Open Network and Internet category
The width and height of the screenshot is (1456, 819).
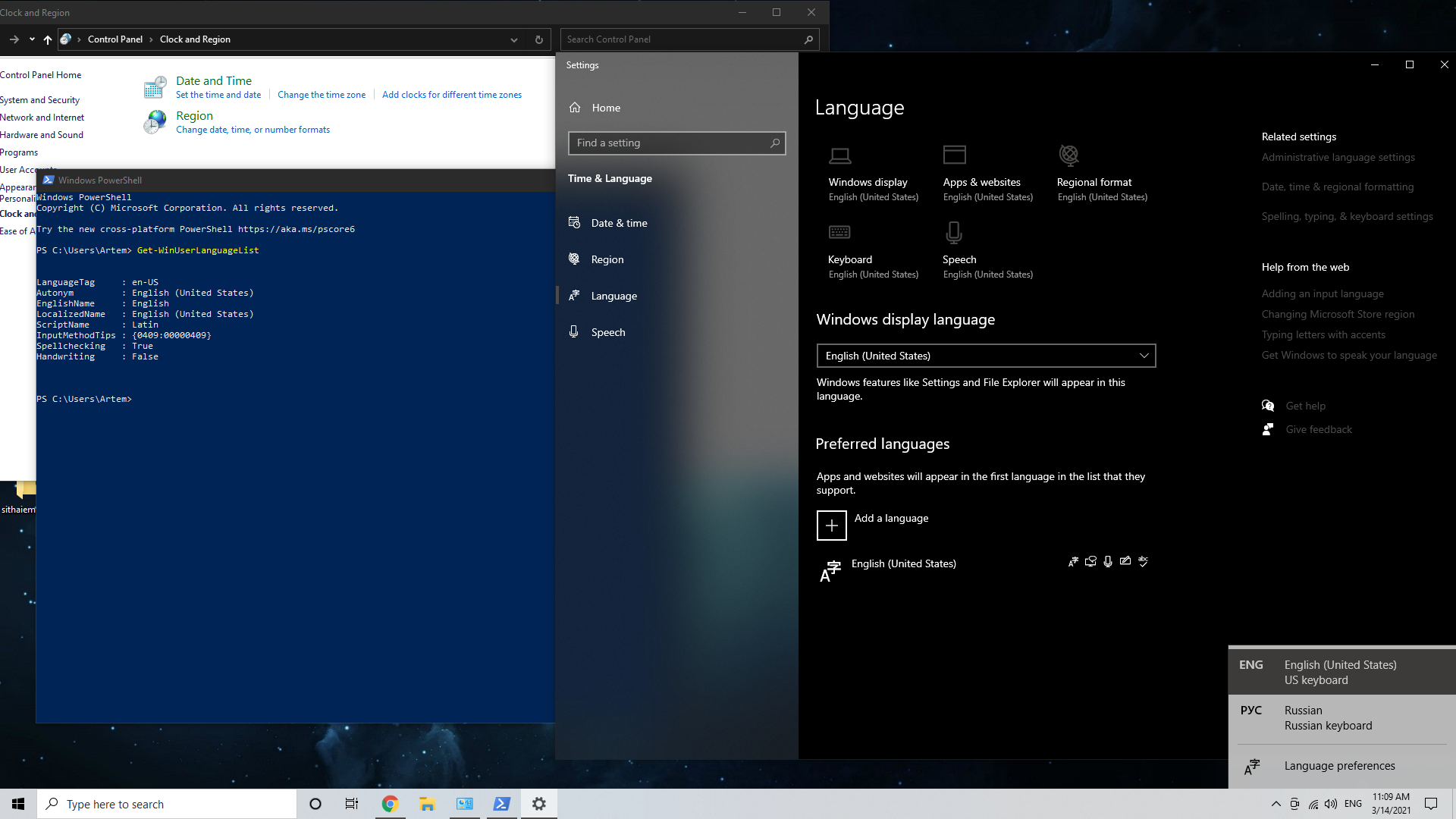point(42,118)
